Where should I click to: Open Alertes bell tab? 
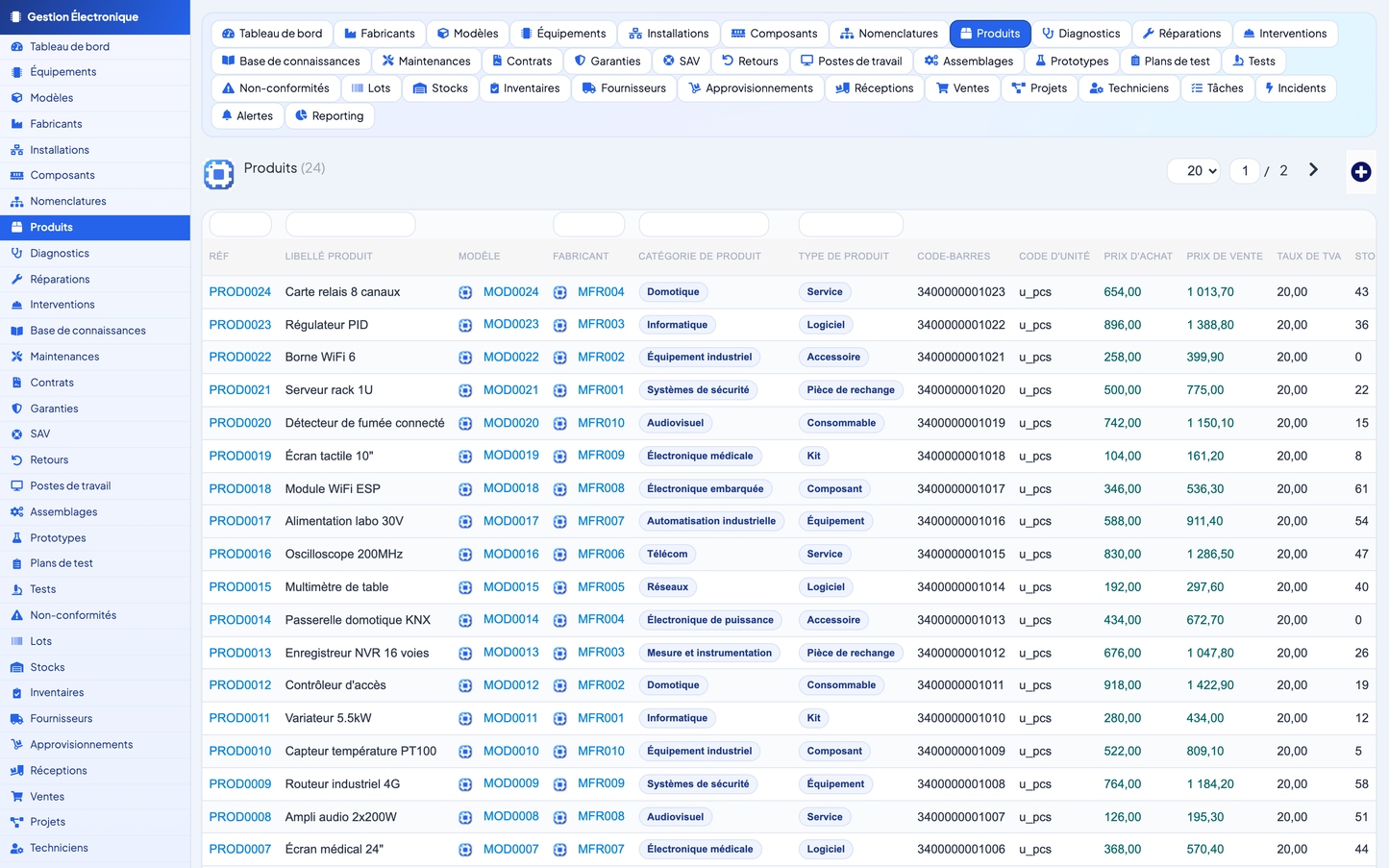(247, 115)
